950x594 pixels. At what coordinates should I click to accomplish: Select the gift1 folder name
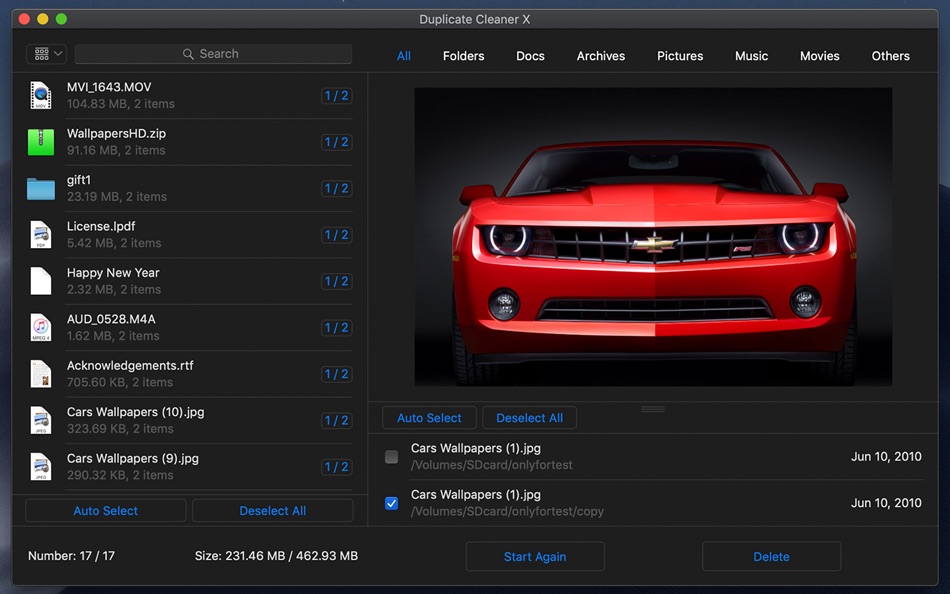[79, 180]
